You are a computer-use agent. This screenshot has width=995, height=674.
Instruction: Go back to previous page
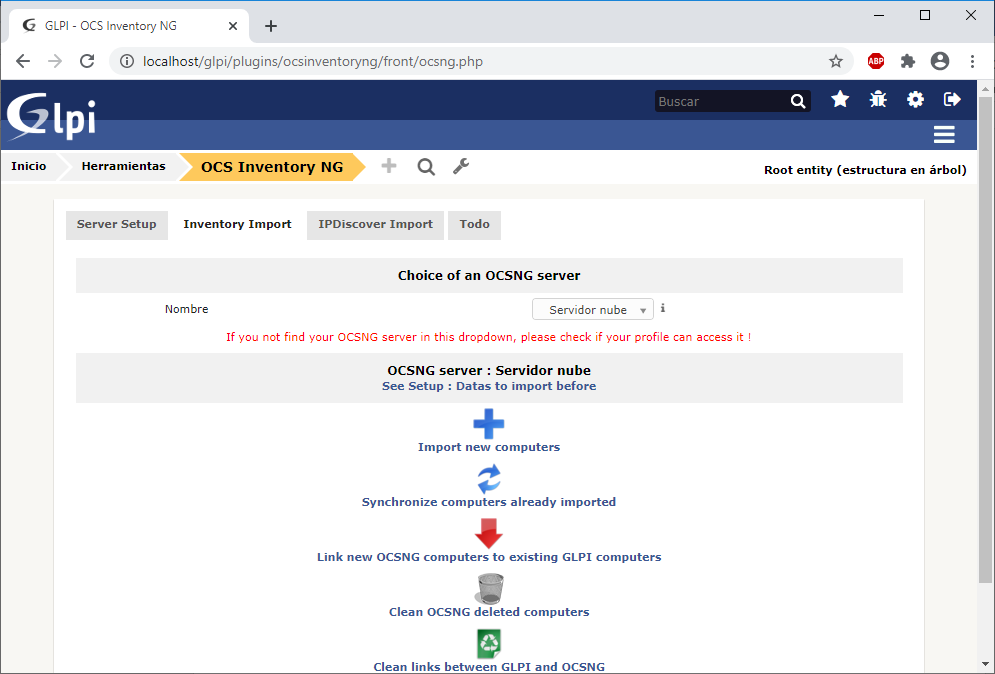point(23,61)
